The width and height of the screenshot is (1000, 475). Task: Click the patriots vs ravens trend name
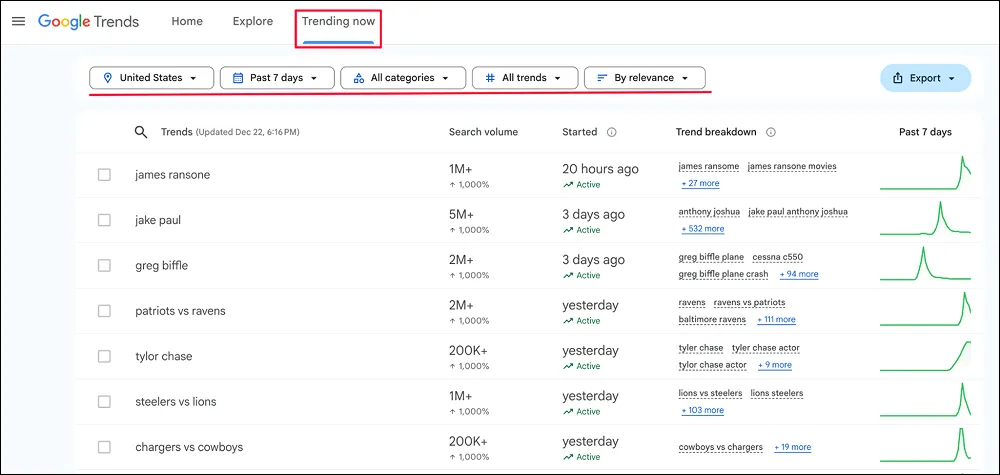180,311
